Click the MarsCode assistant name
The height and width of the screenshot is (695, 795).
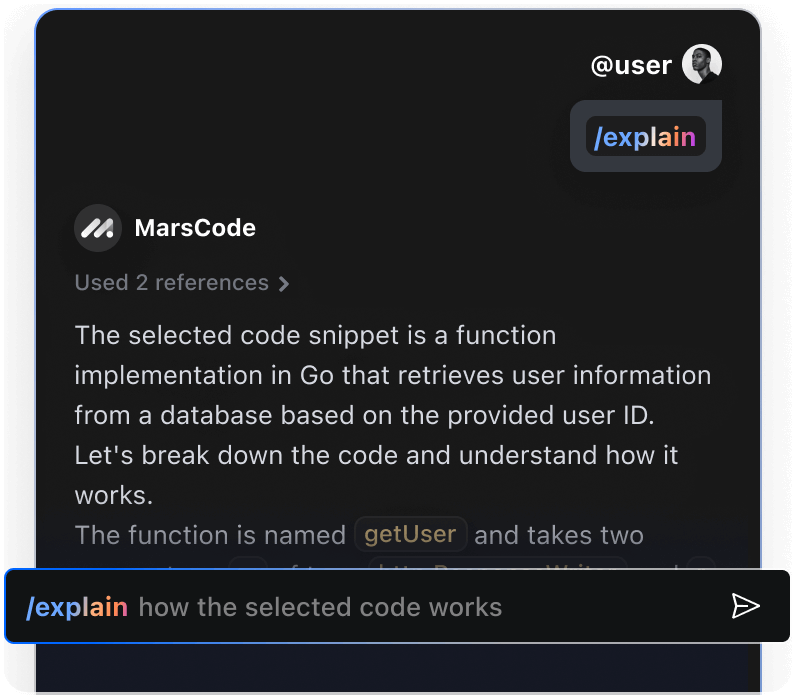[x=195, y=228]
